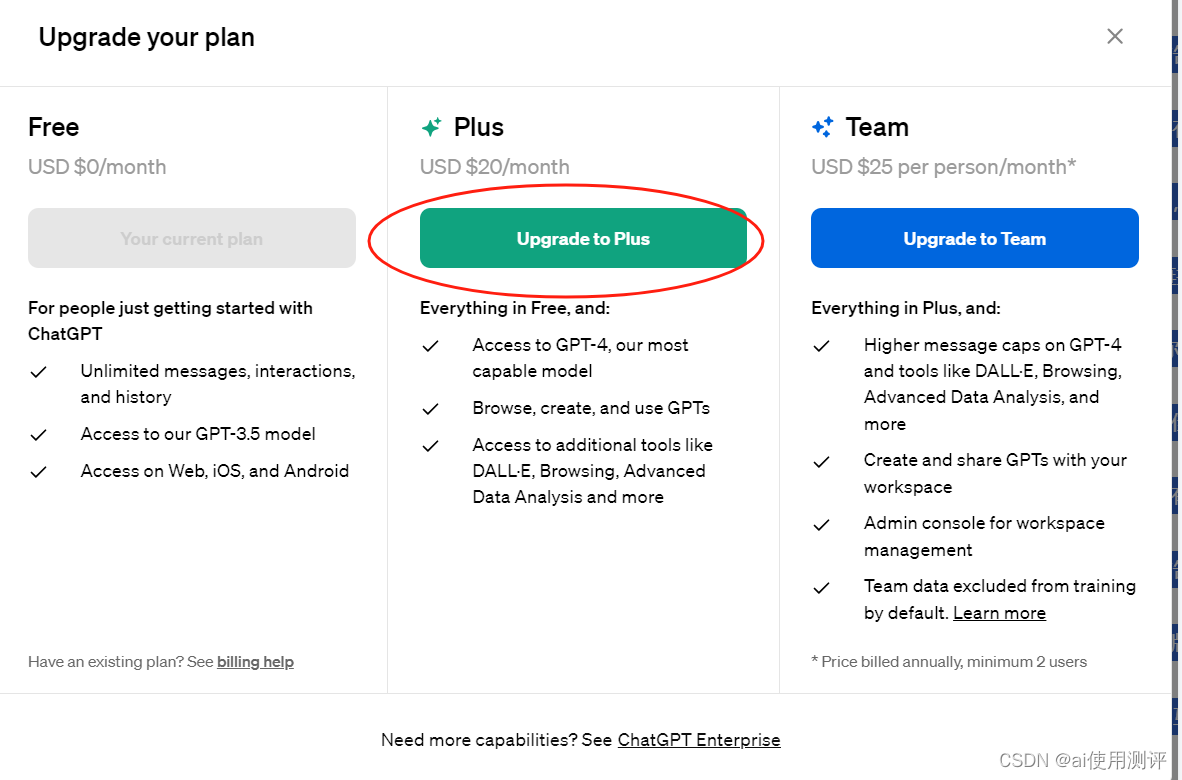Image resolution: width=1182 pixels, height=780 pixels.
Task: Click checkmark beside Browse, create, use GPTs
Action: pyautogui.click(x=431, y=409)
